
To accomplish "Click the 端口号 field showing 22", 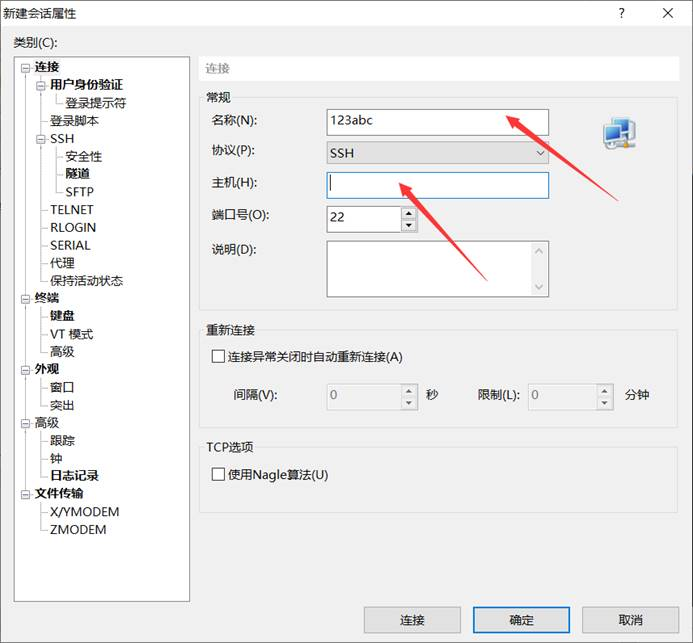I will click(364, 219).
